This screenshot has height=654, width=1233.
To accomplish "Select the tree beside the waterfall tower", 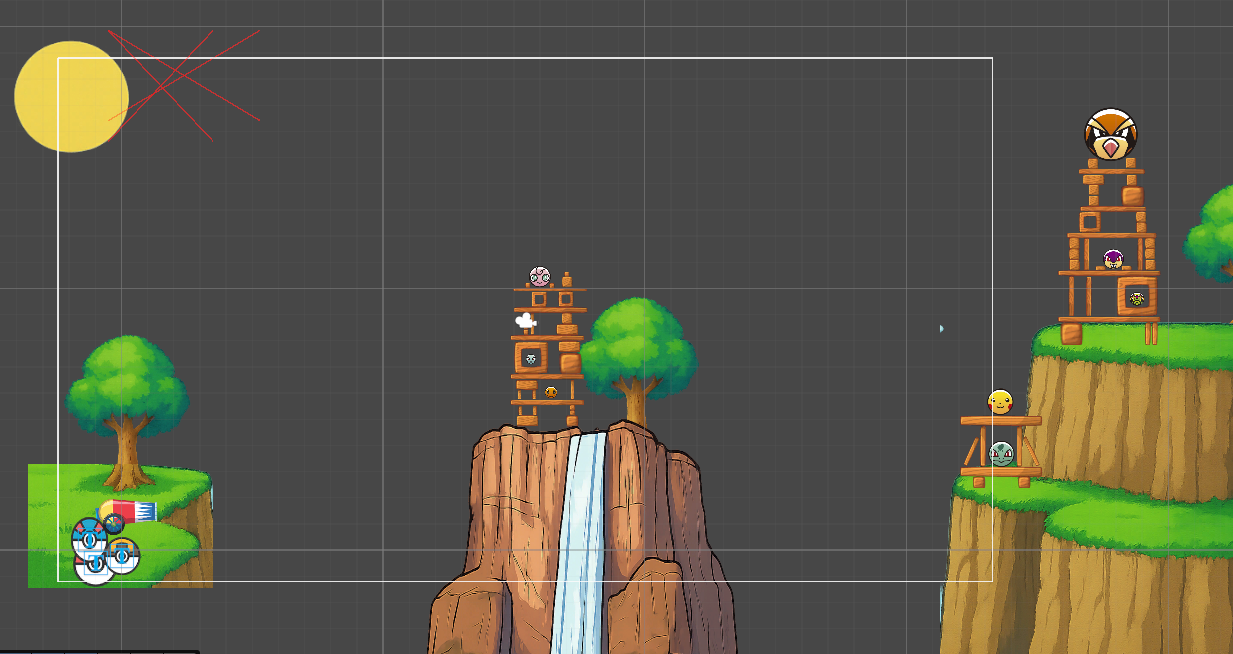I will pyautogui.click(x=637, y=362).
